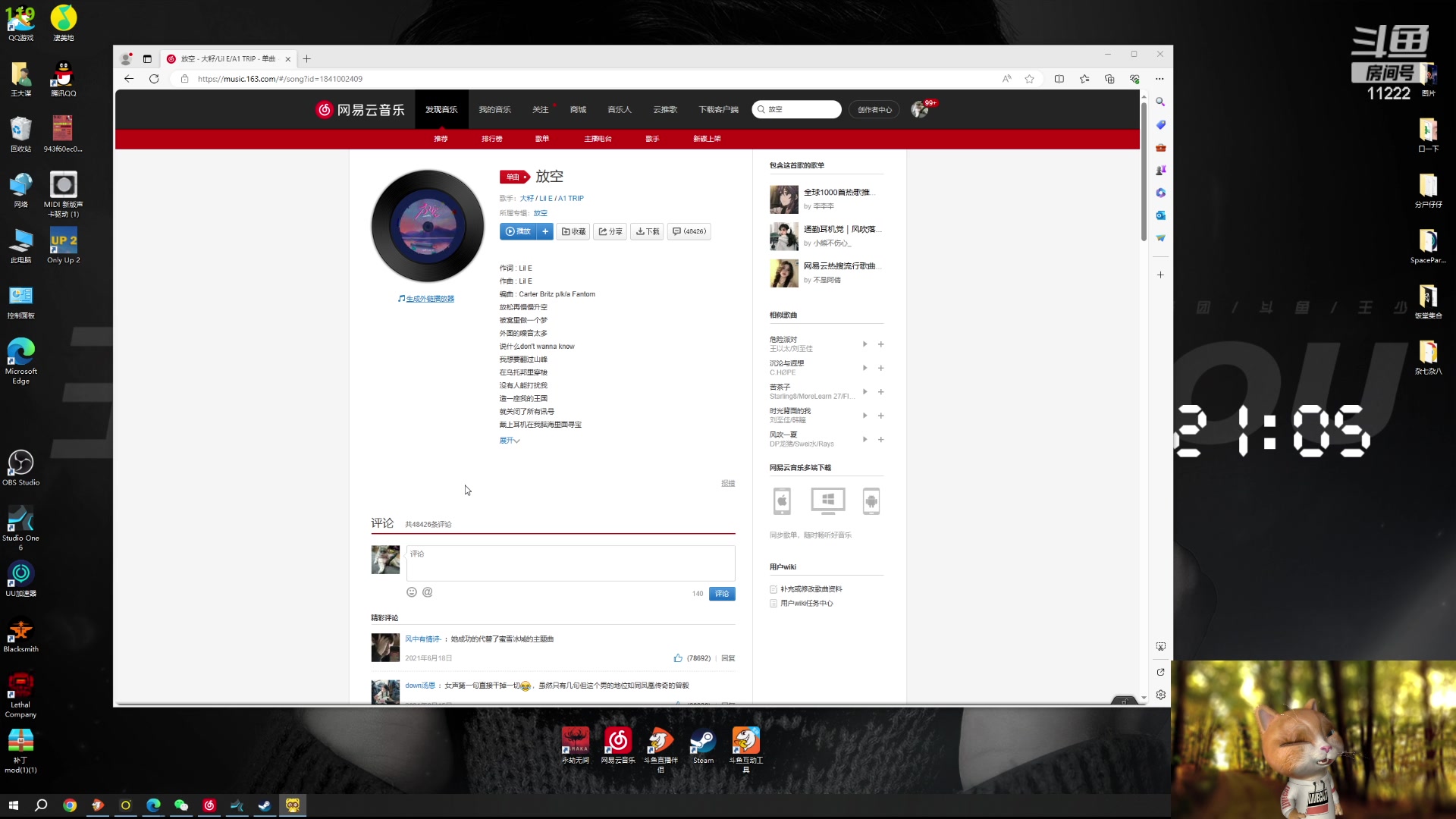Click the Windows PC download icon
Screen dimensions: 1456x819
(827, 501)
